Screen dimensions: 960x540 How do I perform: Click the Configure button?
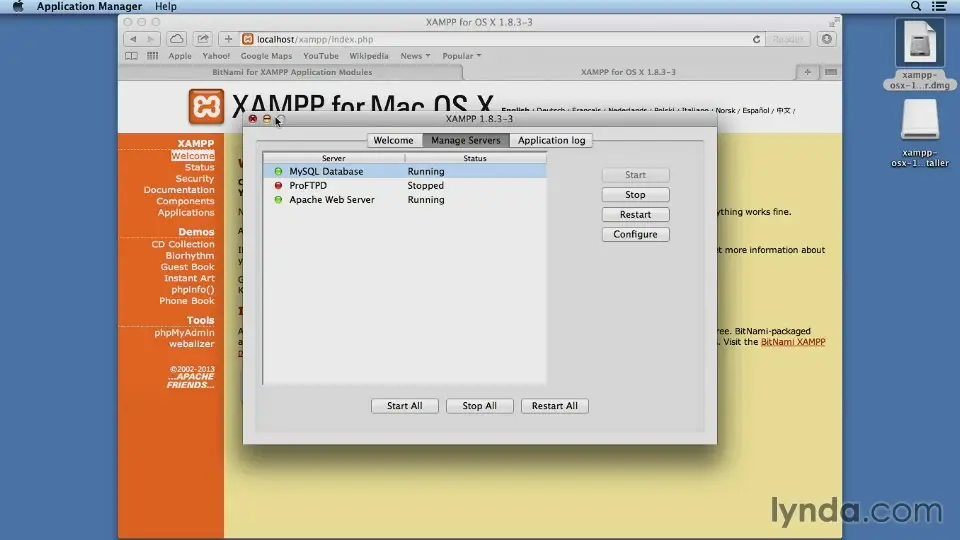pos(636,234)
